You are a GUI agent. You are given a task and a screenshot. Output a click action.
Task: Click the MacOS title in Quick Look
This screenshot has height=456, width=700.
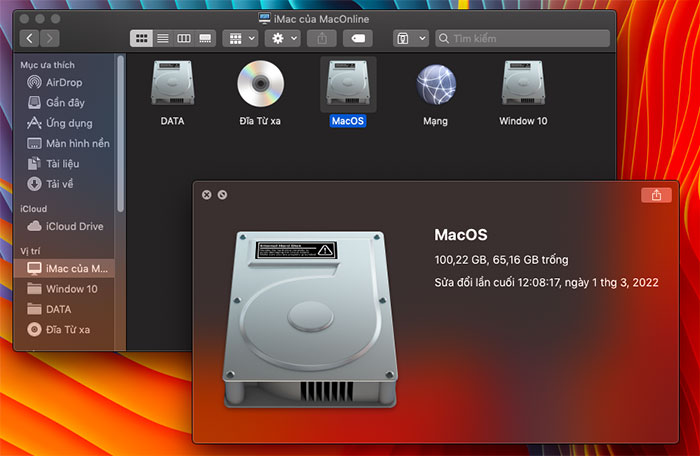coord(461,235)
